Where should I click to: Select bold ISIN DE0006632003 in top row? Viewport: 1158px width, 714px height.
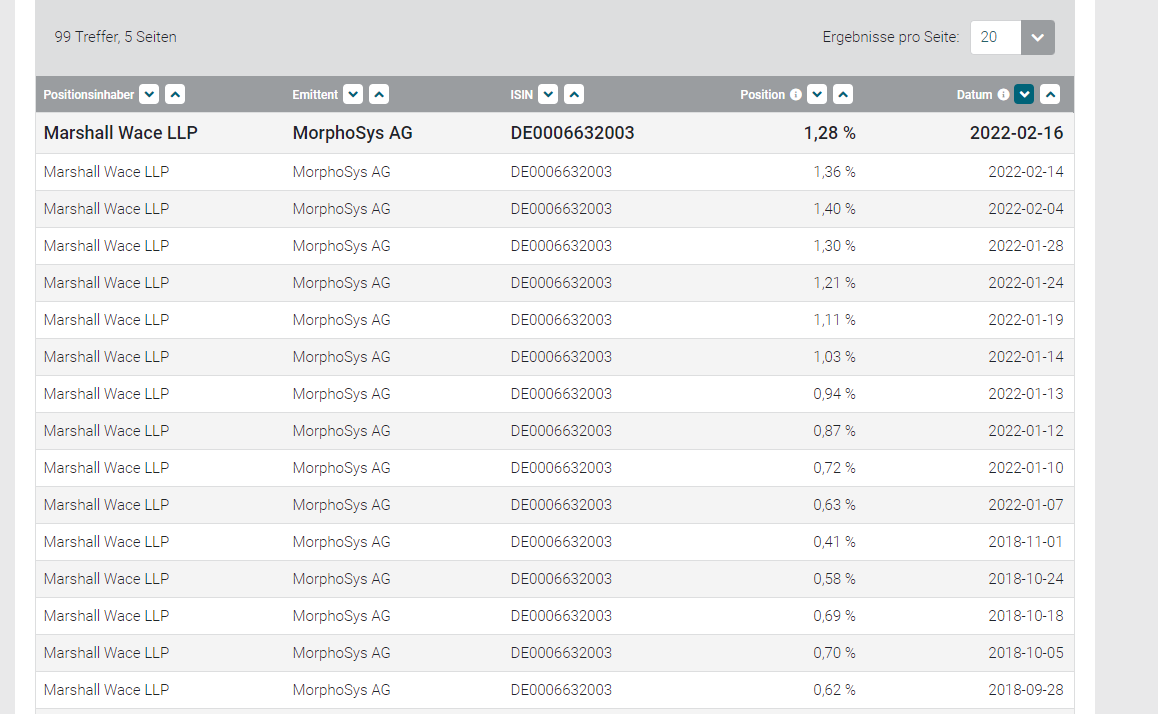point(572,133)
